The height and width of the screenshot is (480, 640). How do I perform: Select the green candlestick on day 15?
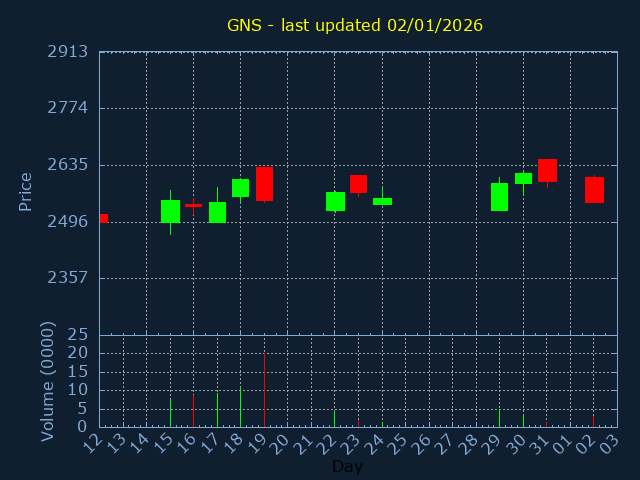(x=170, y=211)
